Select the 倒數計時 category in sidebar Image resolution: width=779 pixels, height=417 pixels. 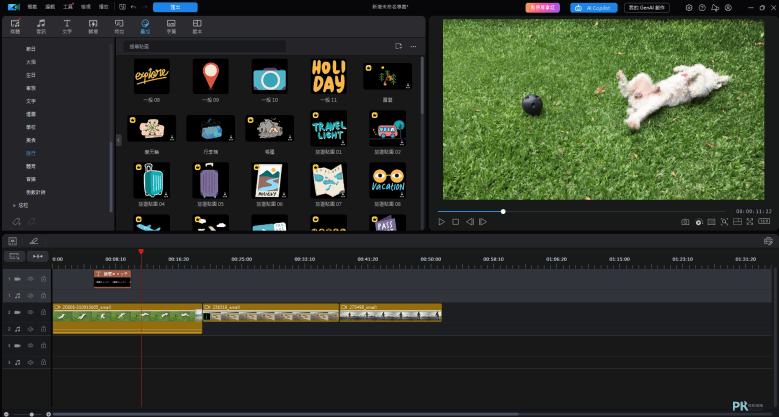coord(36,192)
